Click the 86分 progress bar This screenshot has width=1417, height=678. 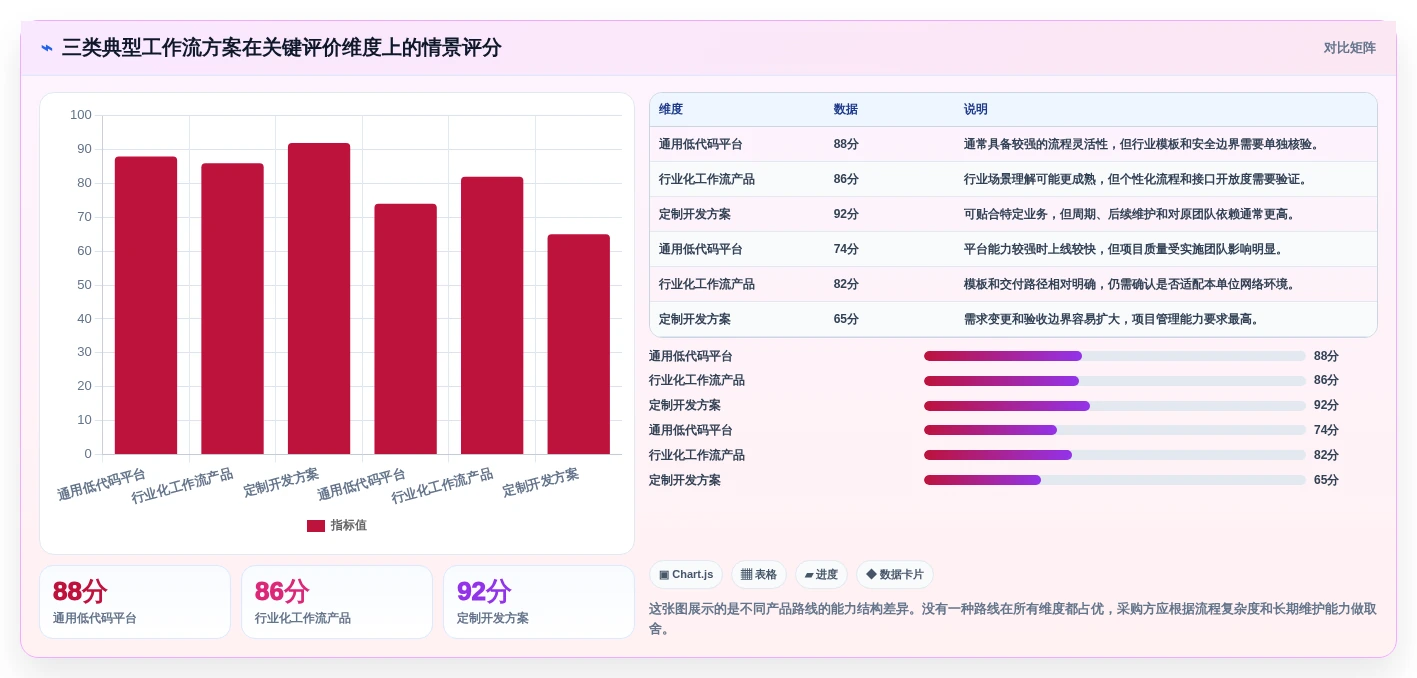coord(1115,381)
